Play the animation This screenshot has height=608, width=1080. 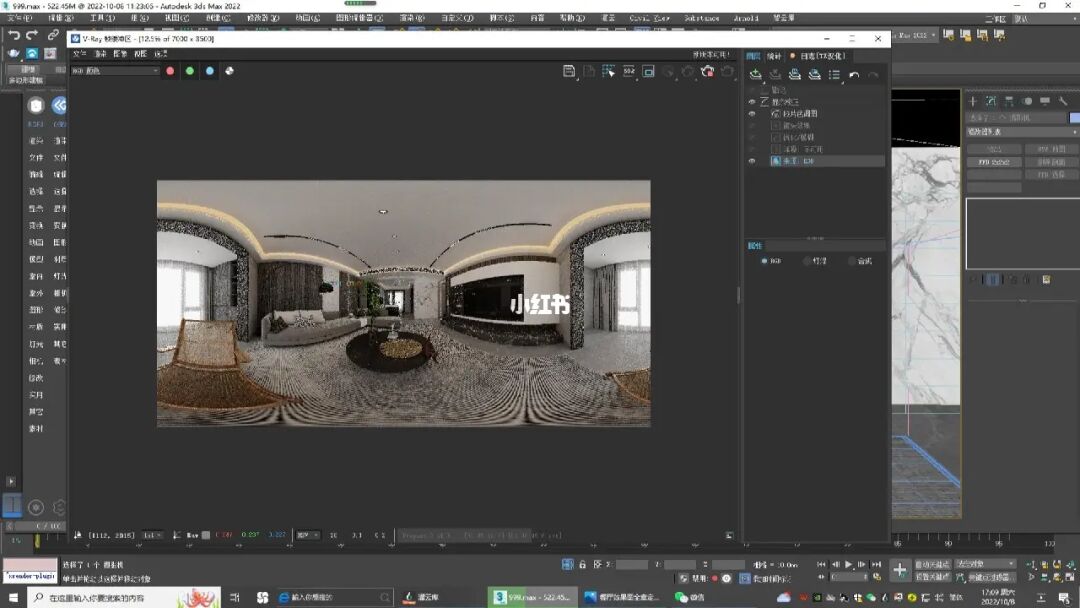849,565
